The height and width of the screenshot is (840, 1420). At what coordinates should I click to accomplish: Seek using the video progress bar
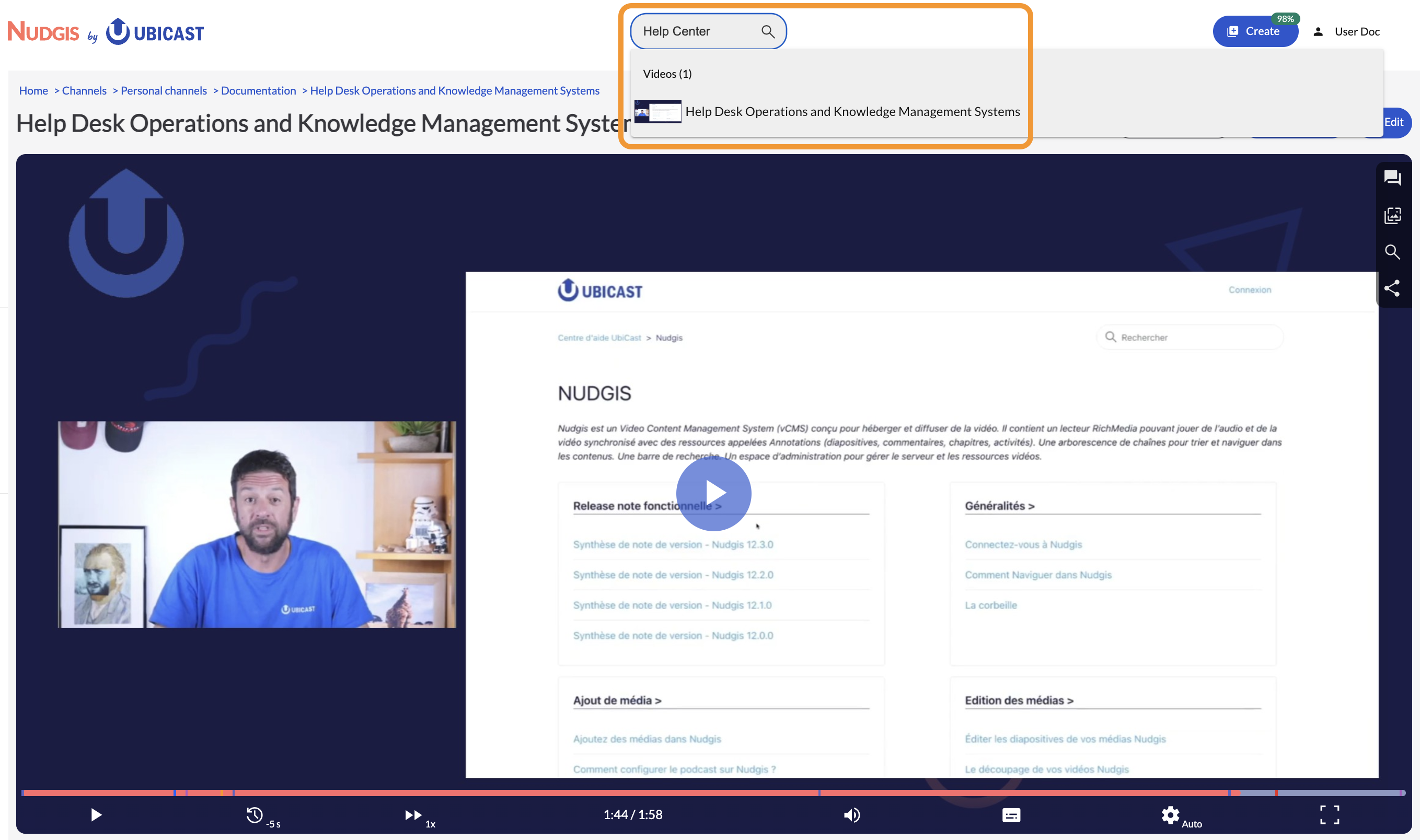(713, 793)
